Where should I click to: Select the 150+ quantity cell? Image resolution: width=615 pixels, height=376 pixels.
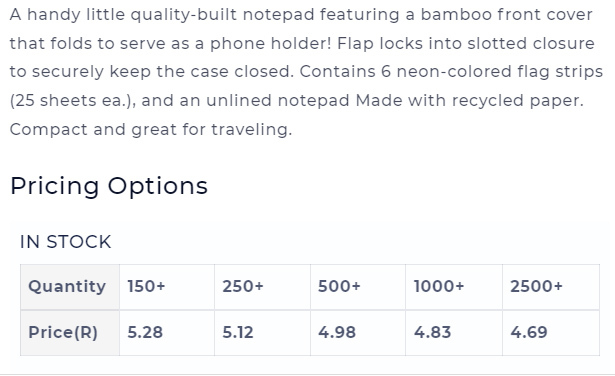pyautogui.click(x=167, y=287)
